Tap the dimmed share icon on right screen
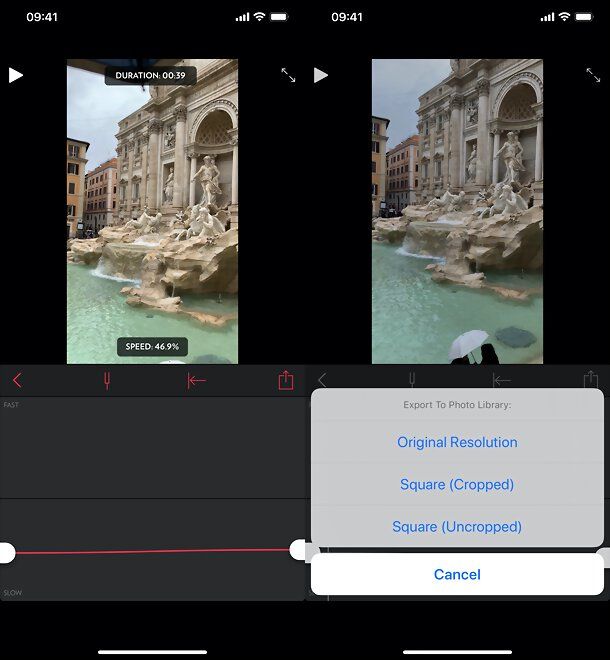Viewport: 610px width, 660px height. click(591, 379)
